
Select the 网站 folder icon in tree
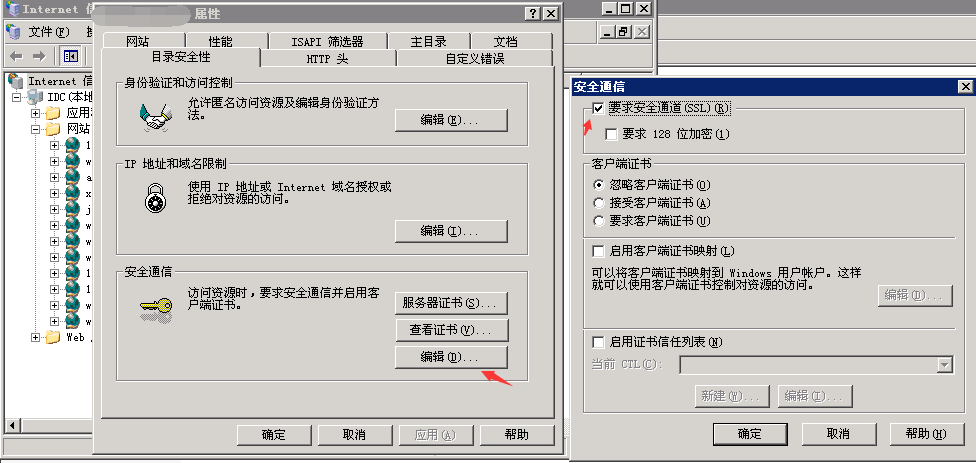tap(53, 129)
